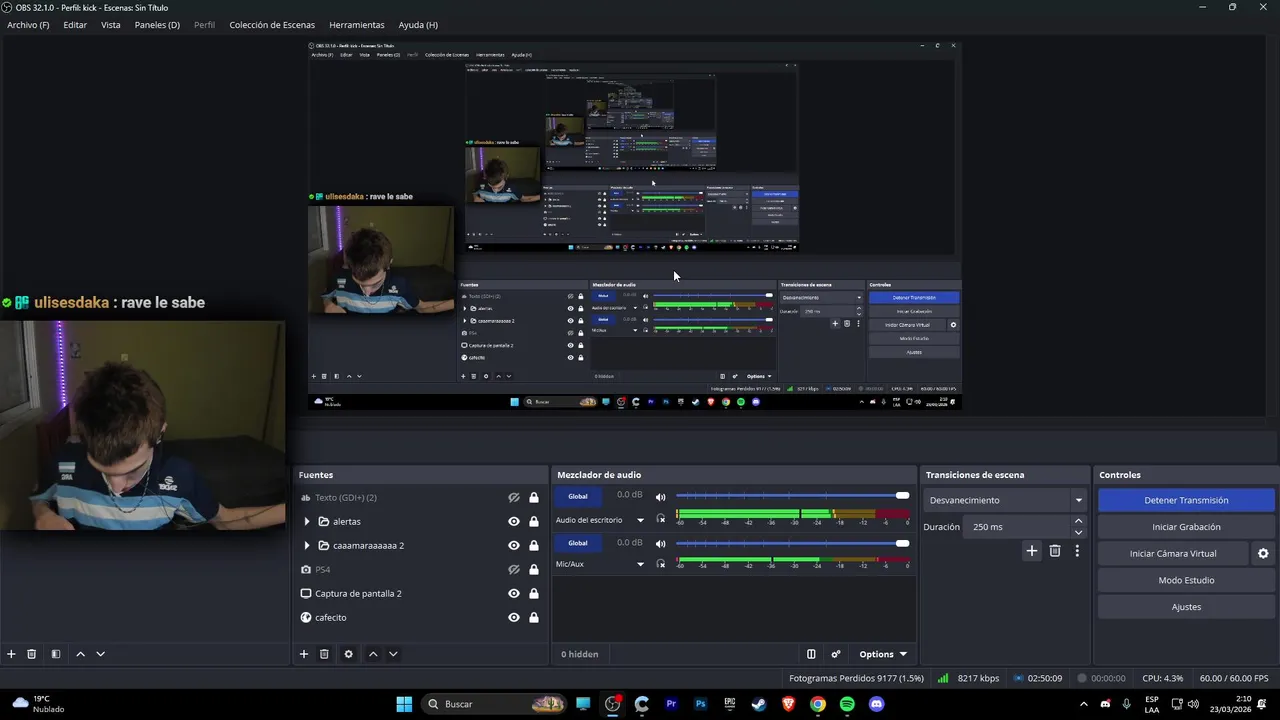Open scene filters icon in the scenes toolbar
Screen dimensions: 1280x720
pyautogui.click(x=56, y=654)
